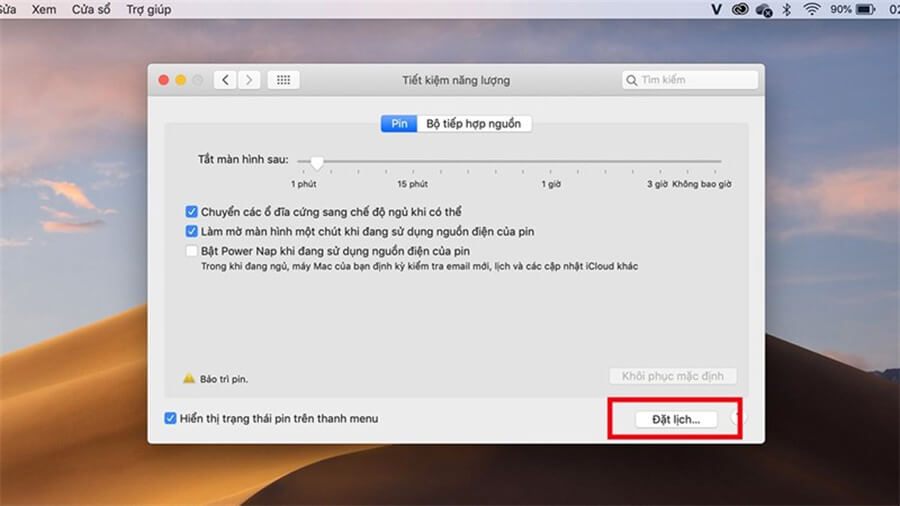Click the Bảo trì pin. text
This screenshot has width=900, height=506.
coord(224,379)
